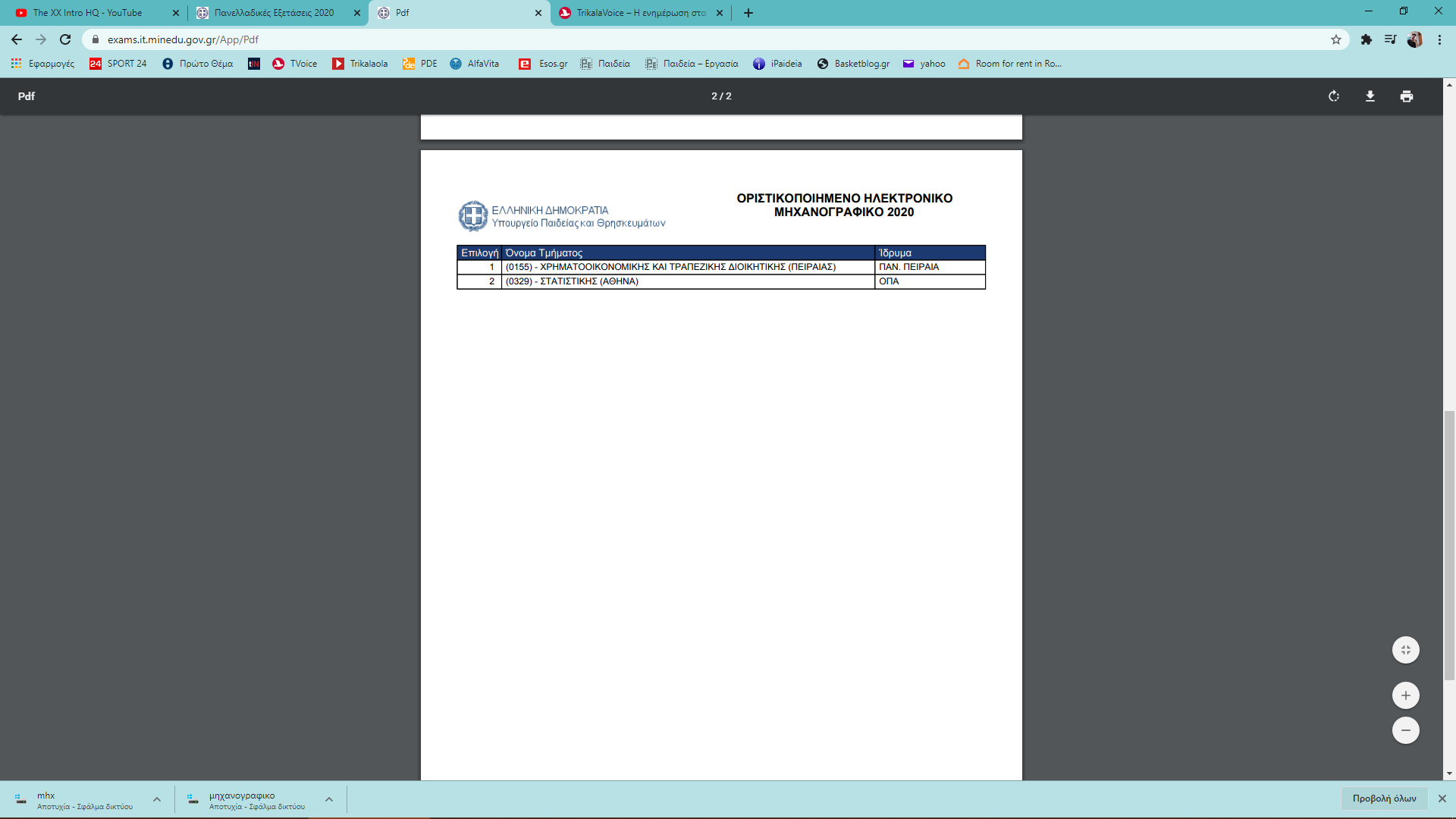Open the Chrome extensions puzzle icon
The width and height of the screenshot is (1456, 819).
1367,39
